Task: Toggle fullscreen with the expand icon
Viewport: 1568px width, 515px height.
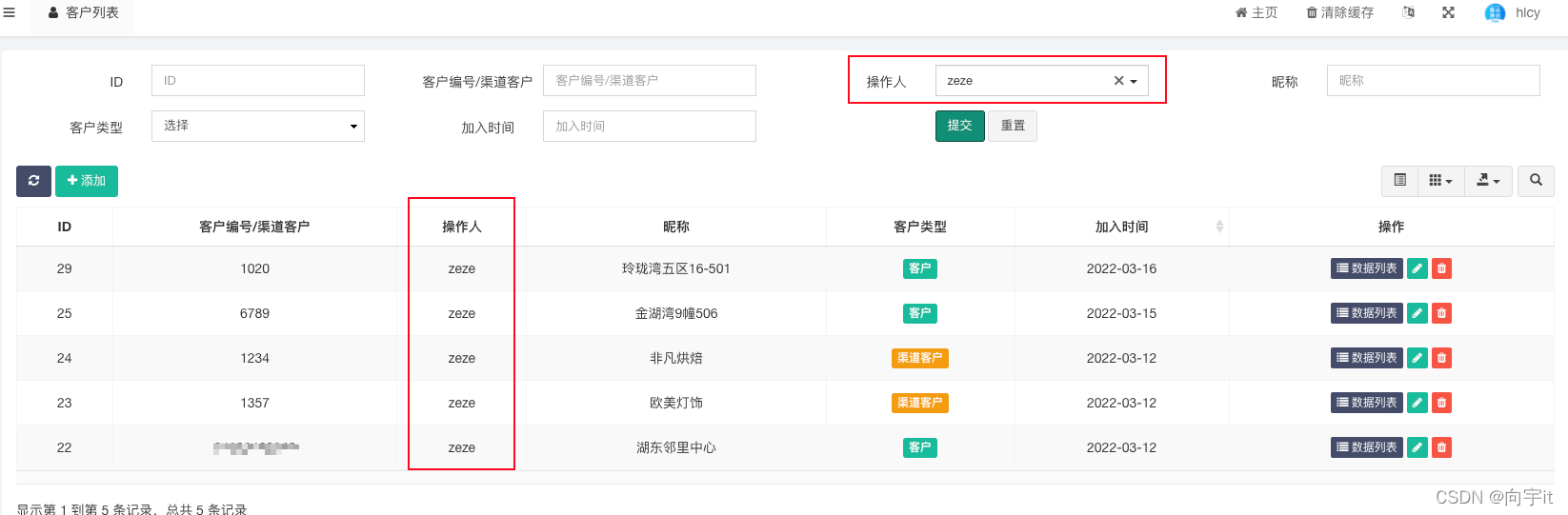Action: click(1448, 12)
